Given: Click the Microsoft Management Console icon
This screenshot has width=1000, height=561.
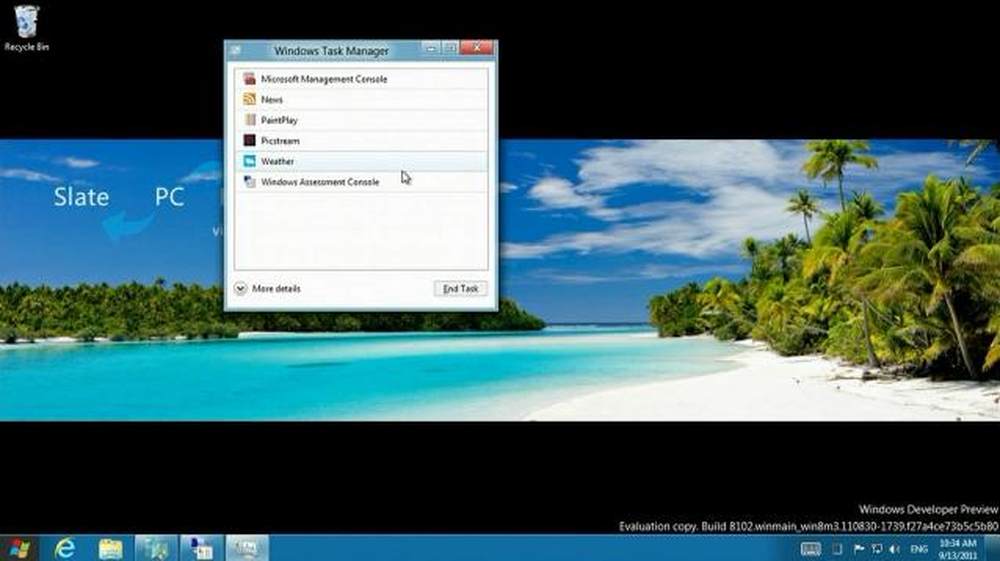Looking at the screenshot, I should 249,78.
